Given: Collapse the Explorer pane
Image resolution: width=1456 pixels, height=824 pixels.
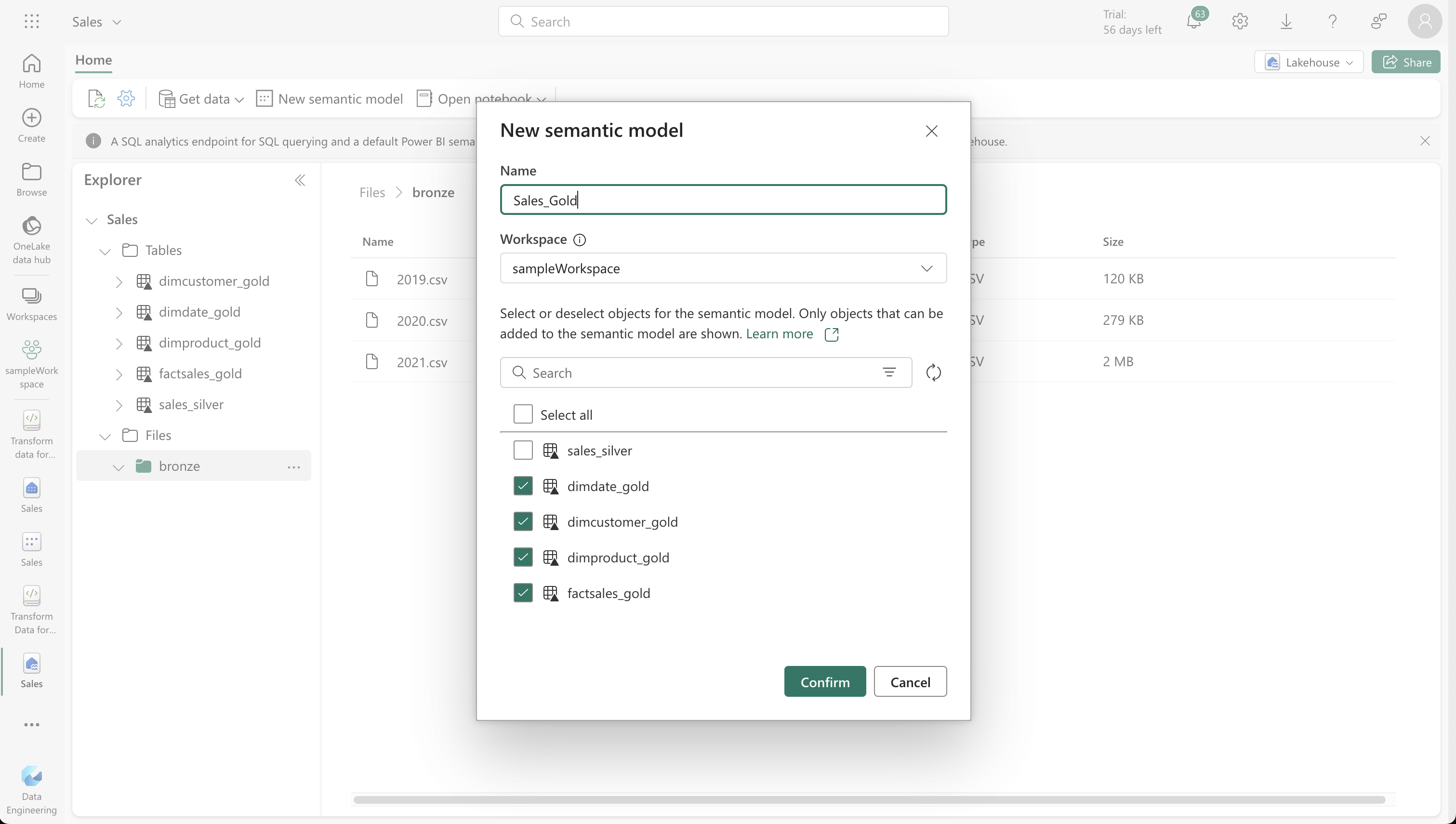Looking at the screenshot, I should 300,180.
